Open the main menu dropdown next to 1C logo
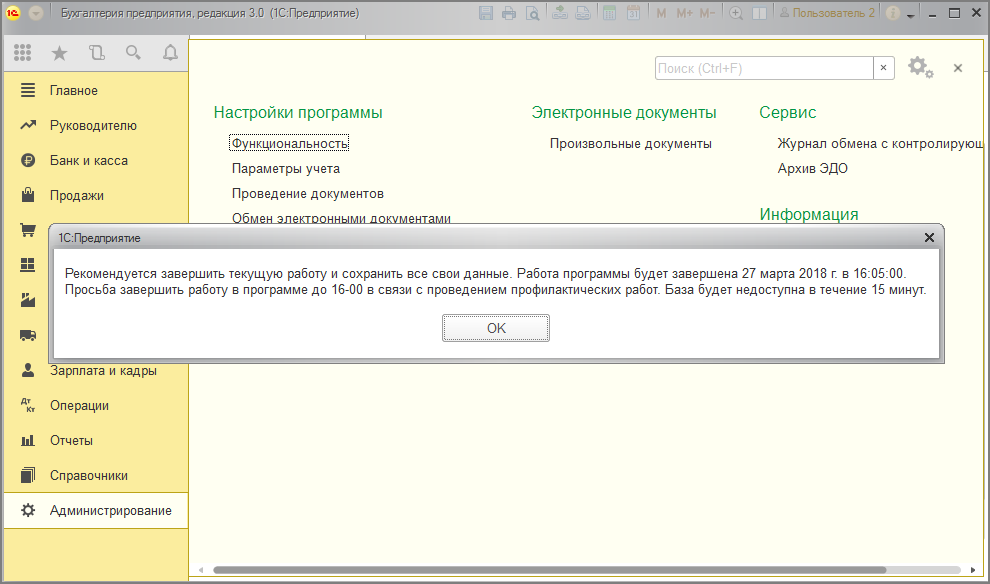990x584 pixels. click(36, 14)
